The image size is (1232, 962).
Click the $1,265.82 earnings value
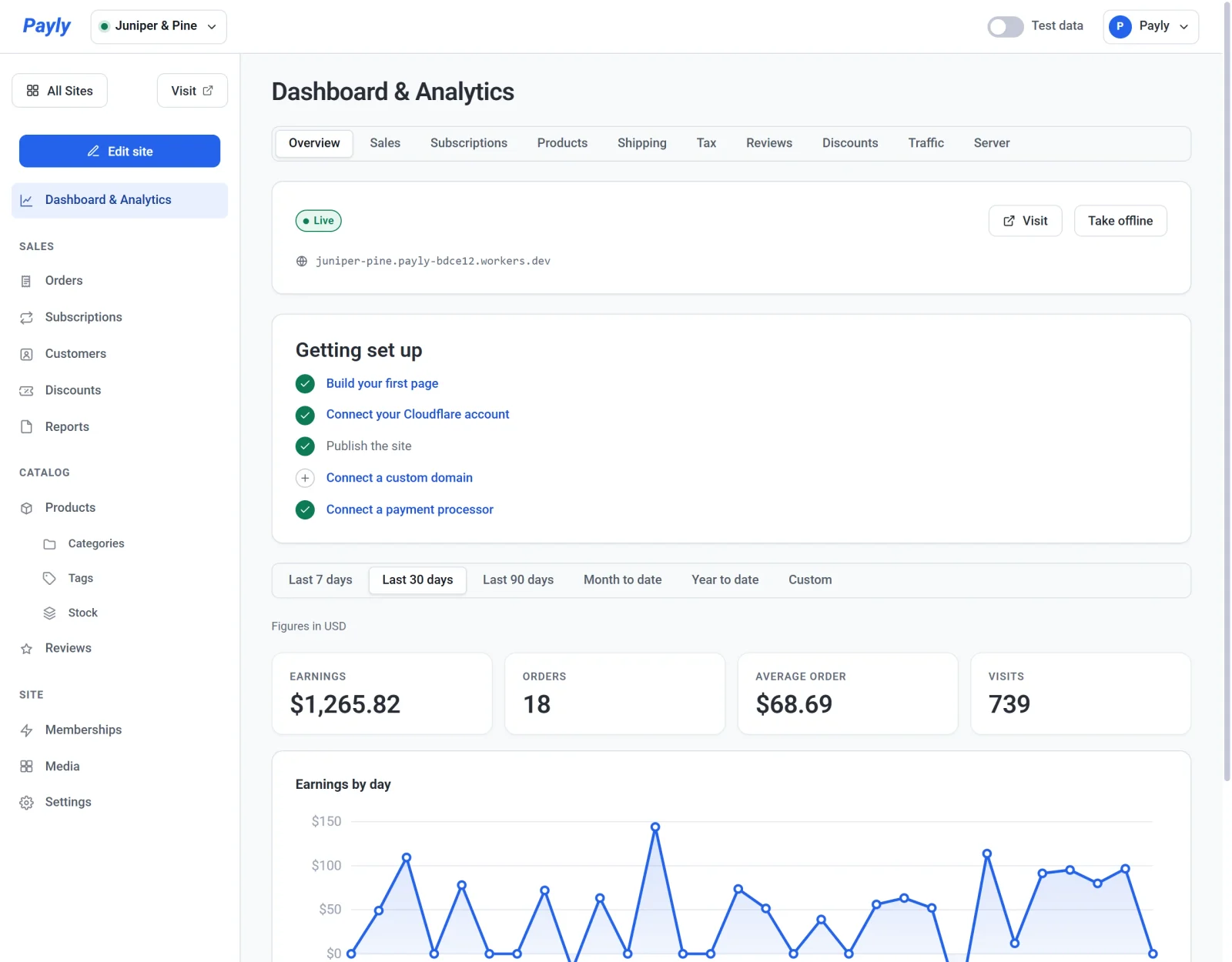[x=345, y=704]
